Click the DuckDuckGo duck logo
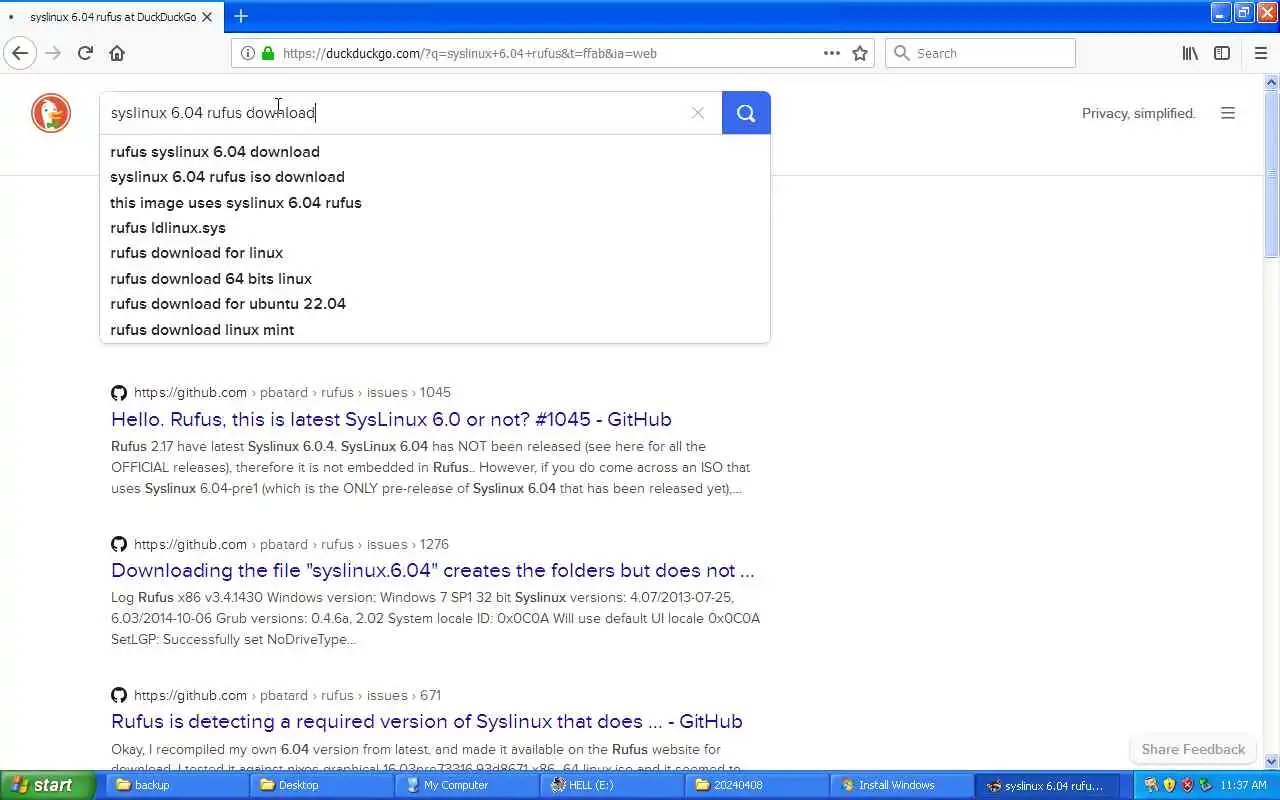The height and width of the screenshot is (800, 1280). [51, 113]
